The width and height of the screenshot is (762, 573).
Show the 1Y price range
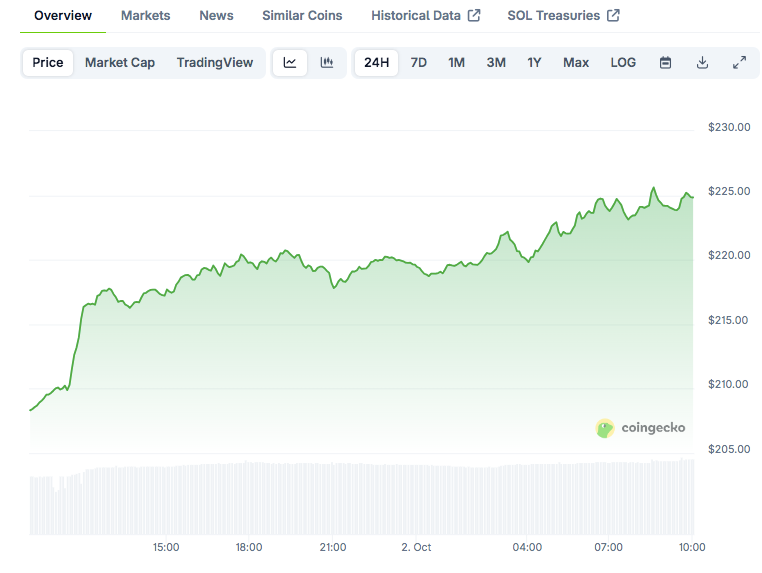click(x=534, y=62)
